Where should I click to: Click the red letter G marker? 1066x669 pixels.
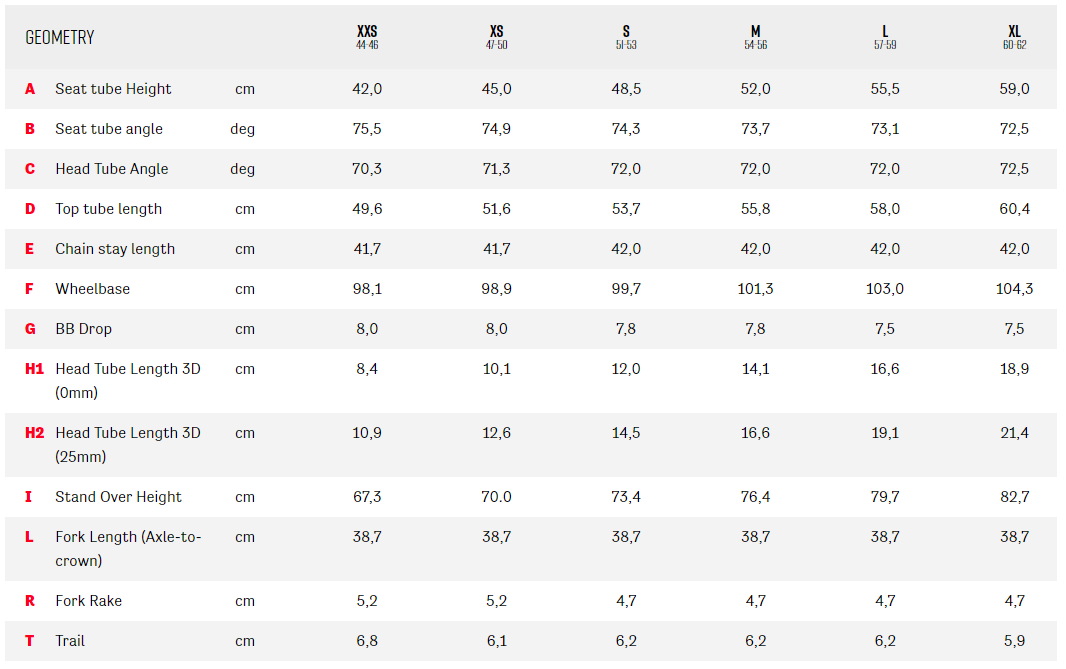(30, 329)
